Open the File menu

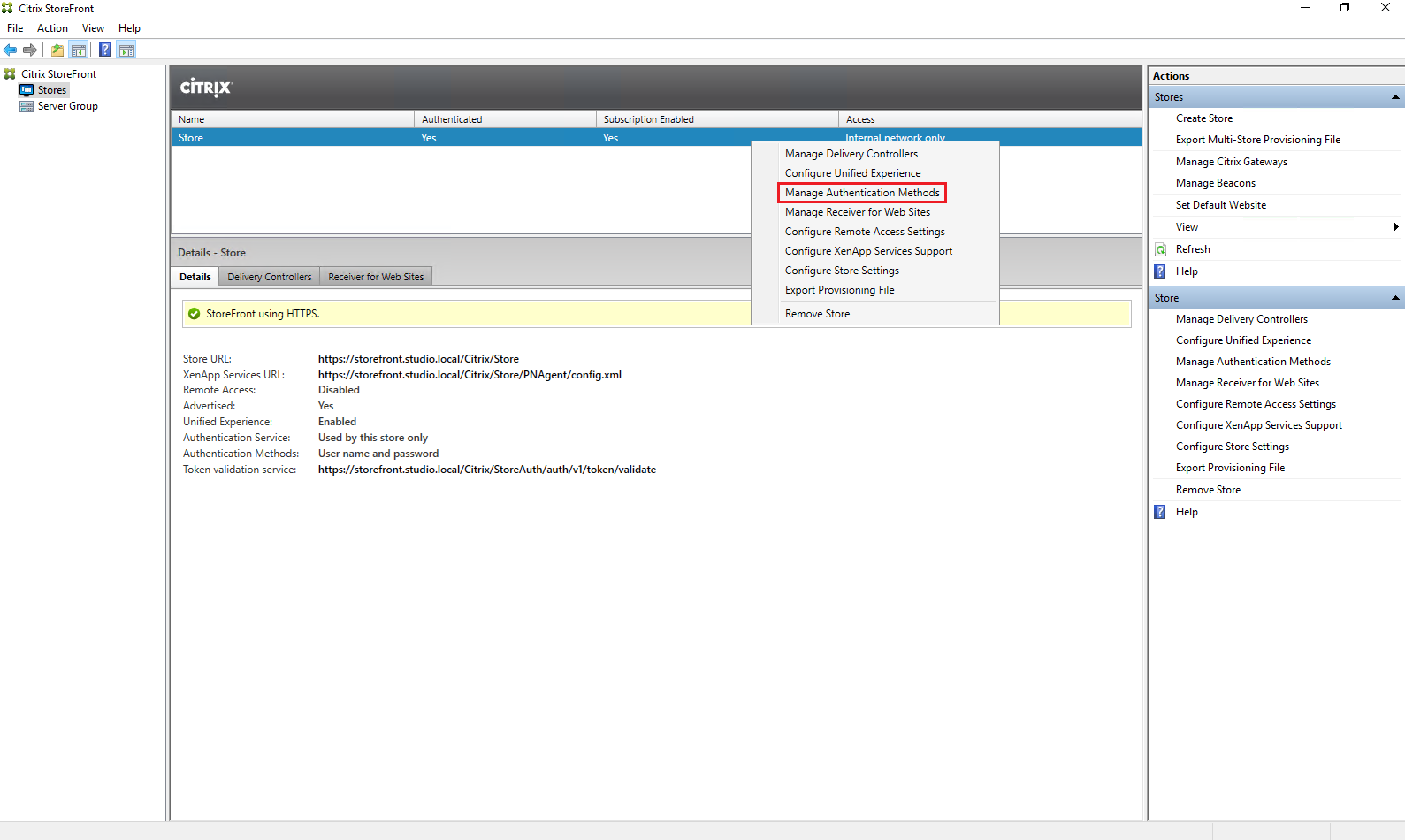pyautogui.click(x=15, y=28)
